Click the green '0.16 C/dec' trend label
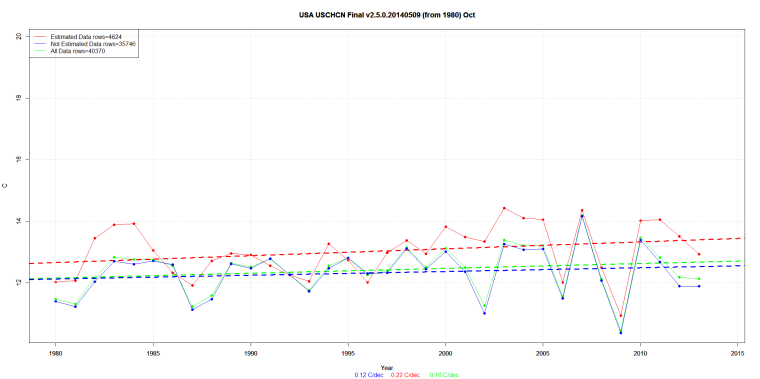Screen dimensions: 760x379 (444, 375)
